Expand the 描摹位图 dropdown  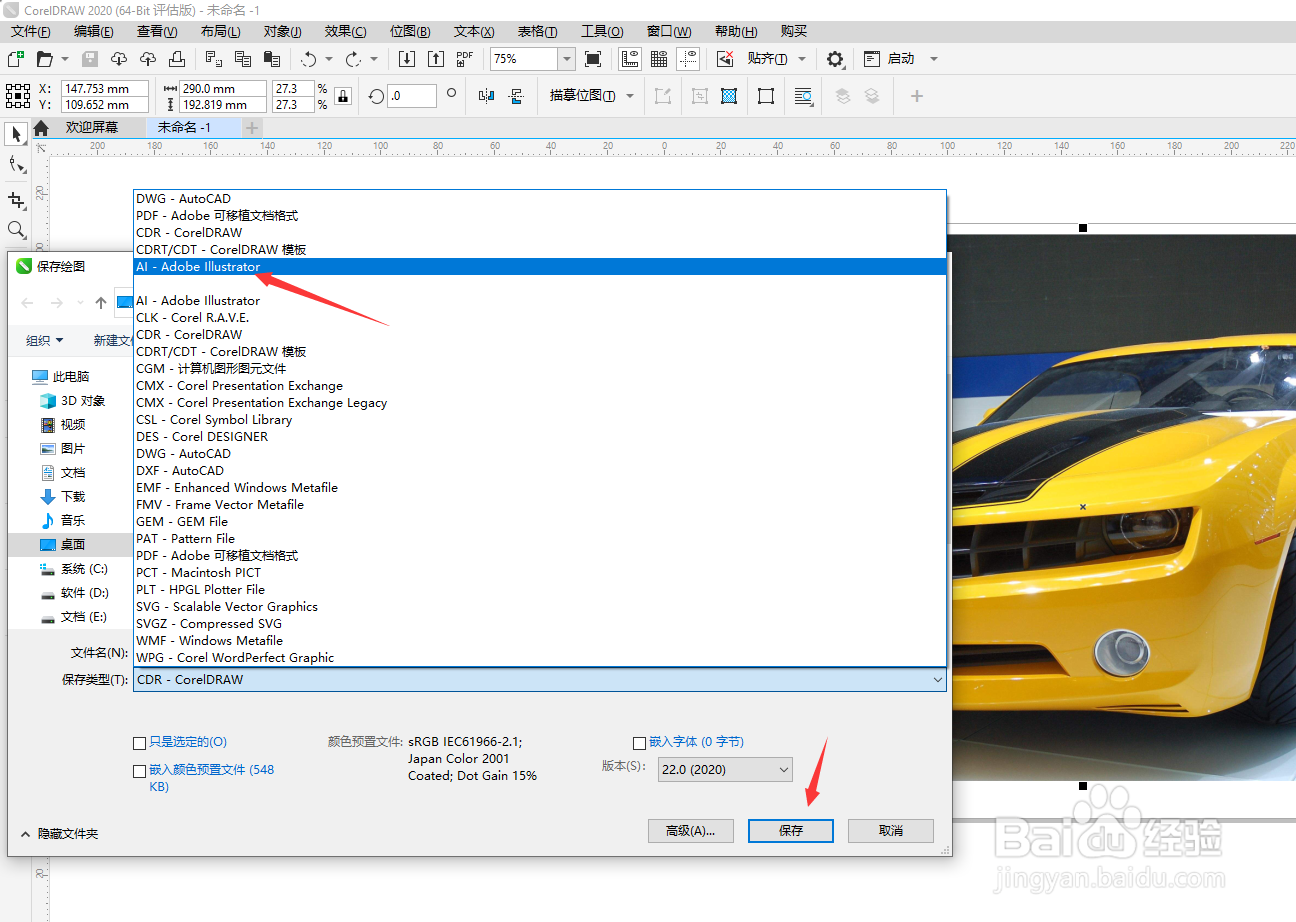pyautogui.click(x=630, y=96)
